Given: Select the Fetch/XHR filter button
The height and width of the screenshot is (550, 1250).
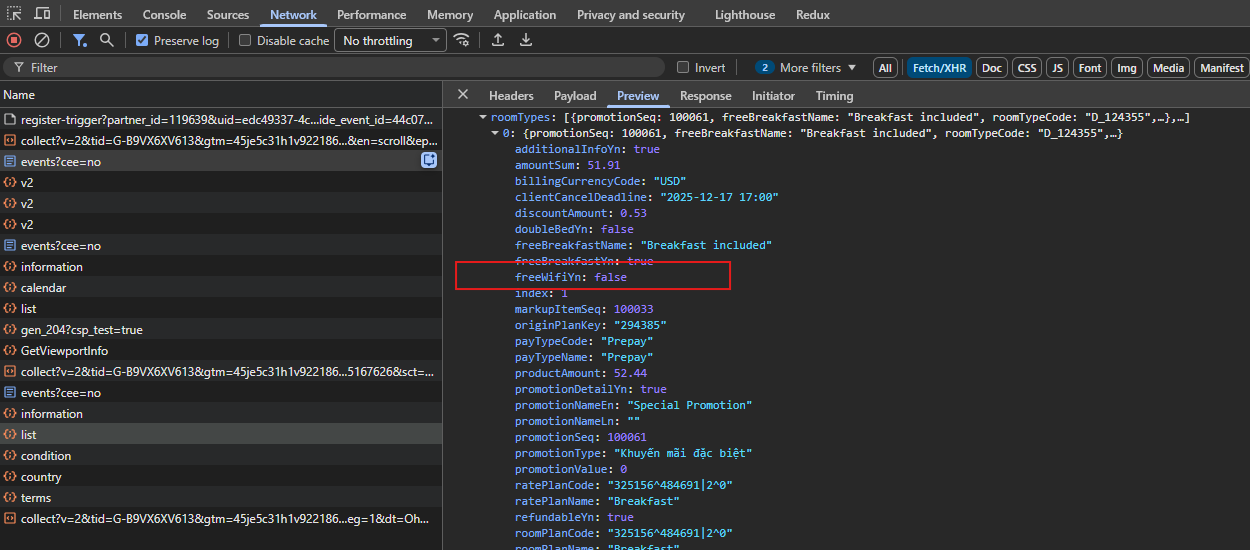Looking at the screenshot, I should point(938,68).
